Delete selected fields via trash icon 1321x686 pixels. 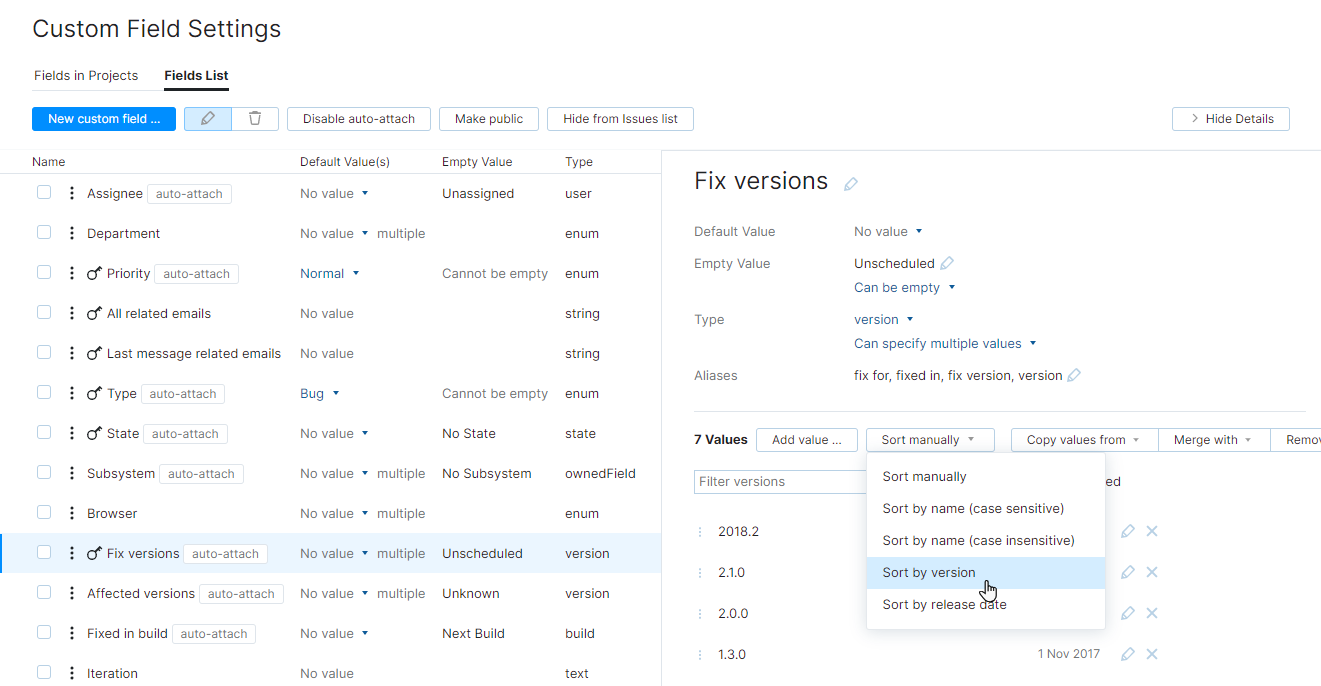click(x=255, y=118)
